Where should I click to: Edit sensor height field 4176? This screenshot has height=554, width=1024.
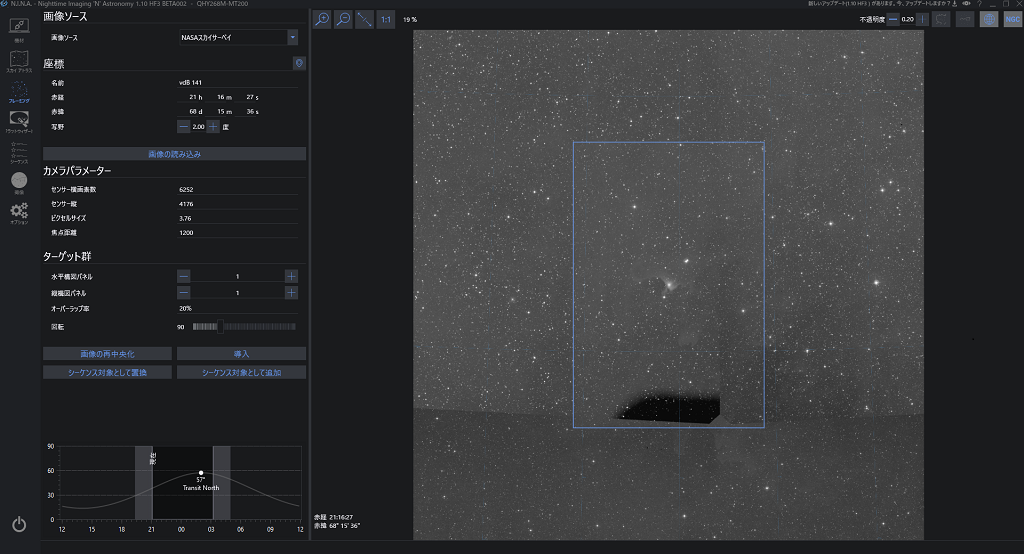coord(238,204)
